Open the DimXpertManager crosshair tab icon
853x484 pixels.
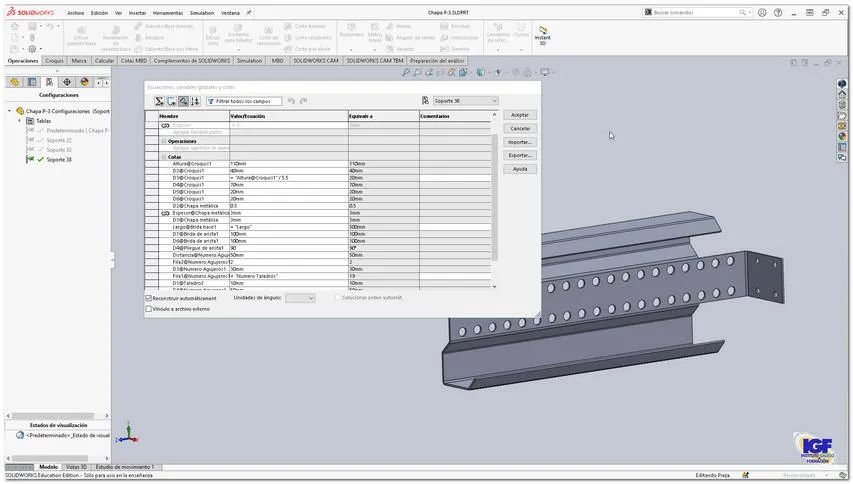point(67,82)
